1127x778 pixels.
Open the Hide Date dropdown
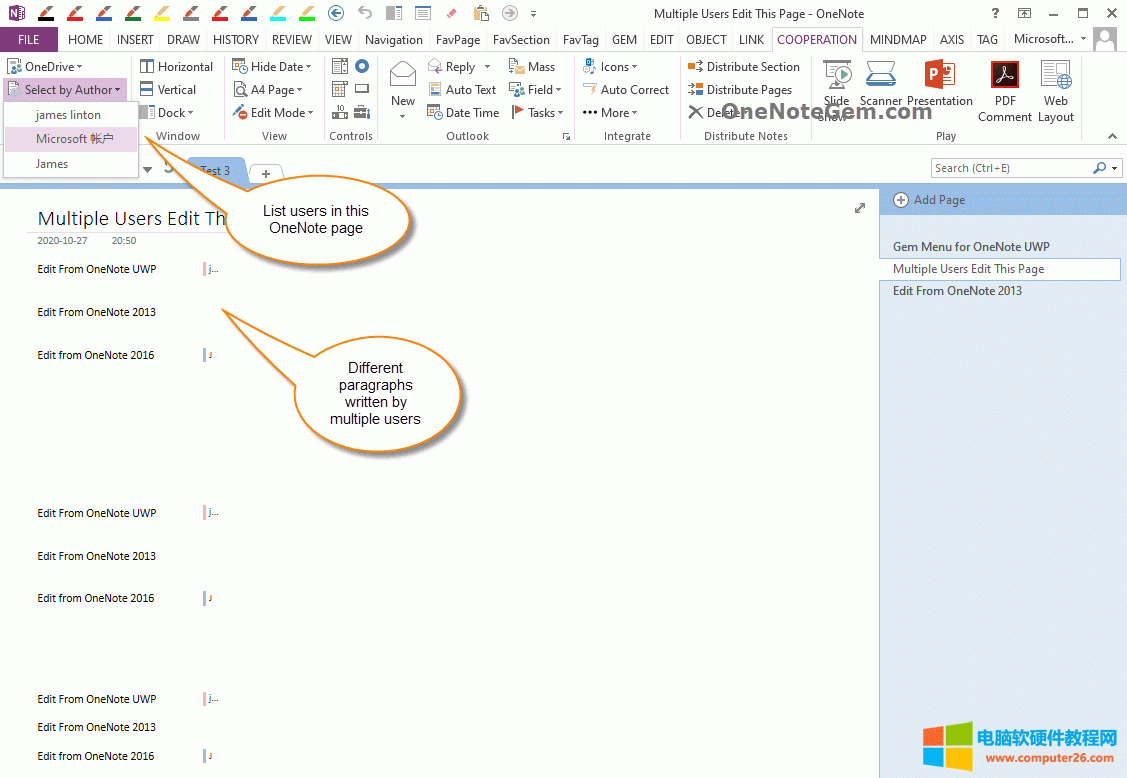click(x=272, y=67)
